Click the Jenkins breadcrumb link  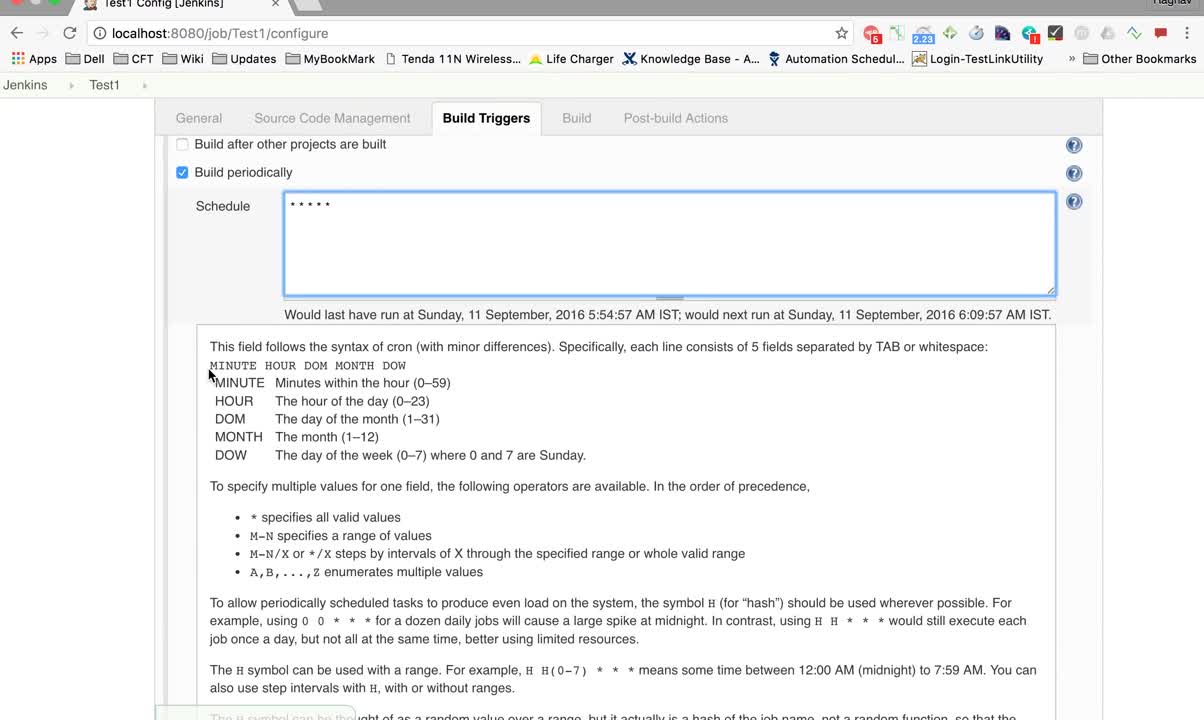pos(25,85)
